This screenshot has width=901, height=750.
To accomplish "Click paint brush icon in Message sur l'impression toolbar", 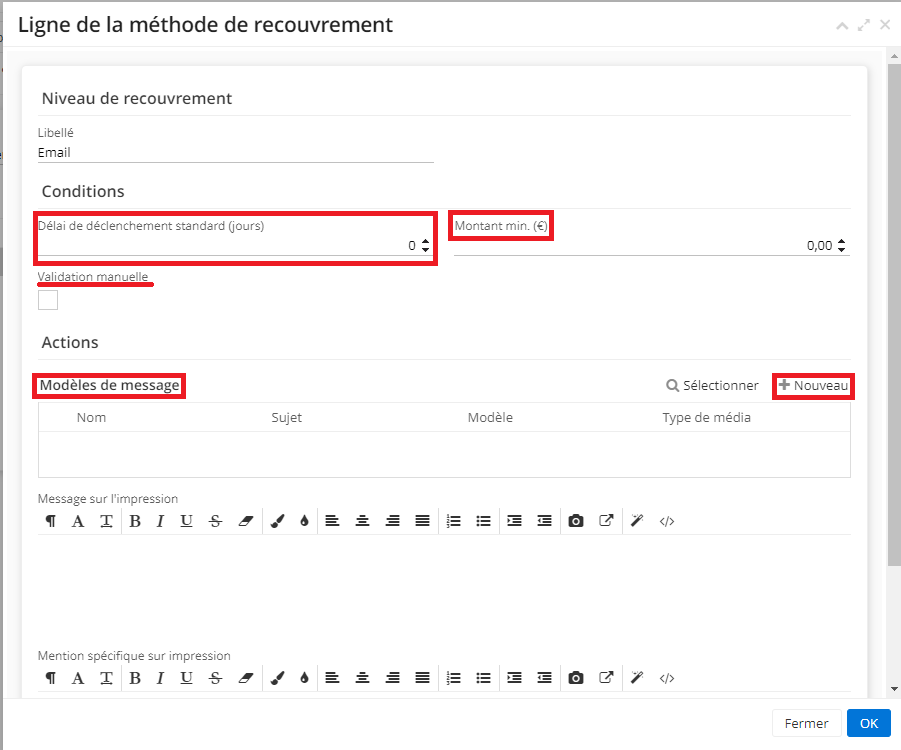I will 278,521.
